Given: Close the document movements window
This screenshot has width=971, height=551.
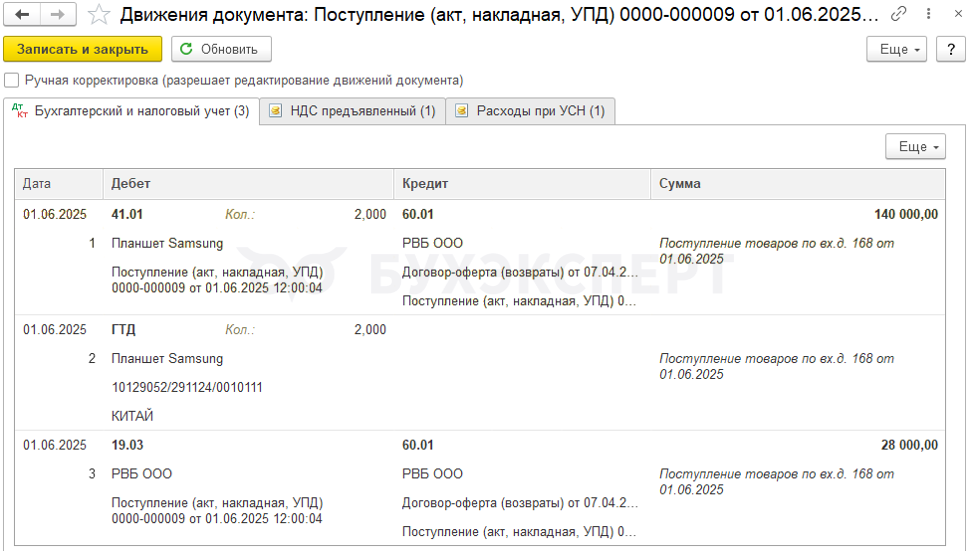Looking at the screenshot, I should tap(958, 14).
